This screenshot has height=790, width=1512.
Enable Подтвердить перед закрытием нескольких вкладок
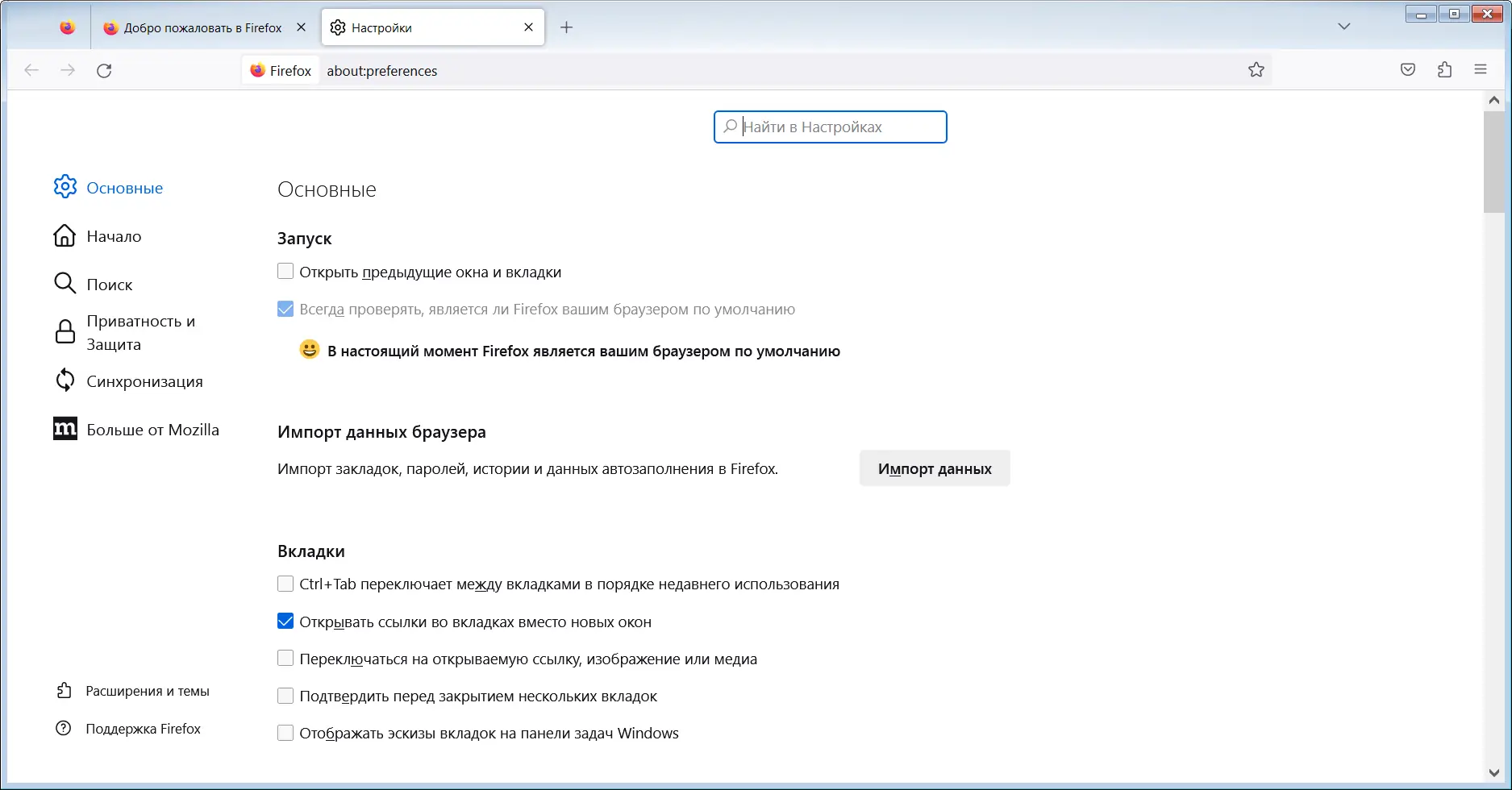(285, 696)
